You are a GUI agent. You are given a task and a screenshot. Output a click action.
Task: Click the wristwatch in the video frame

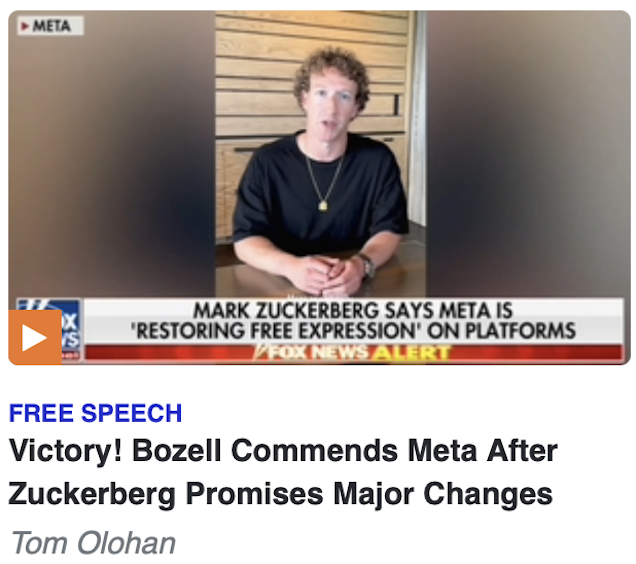point(367,265)
